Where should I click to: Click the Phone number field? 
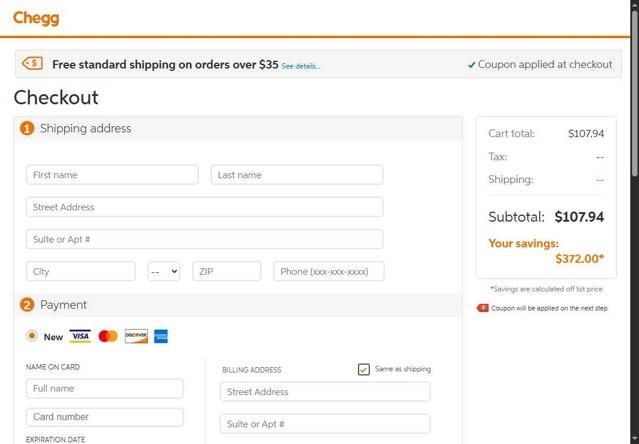click(329, 271)
